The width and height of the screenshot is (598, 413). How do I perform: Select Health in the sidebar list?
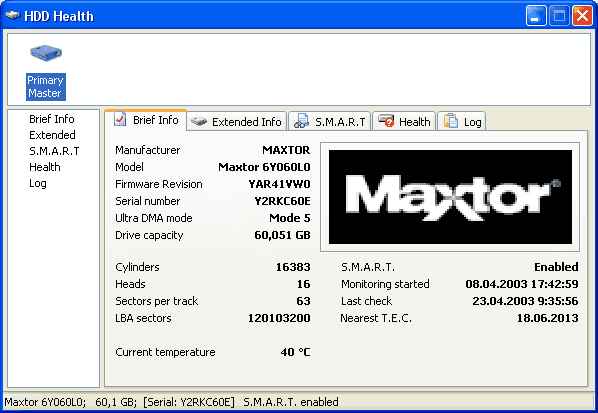(45, 167)
